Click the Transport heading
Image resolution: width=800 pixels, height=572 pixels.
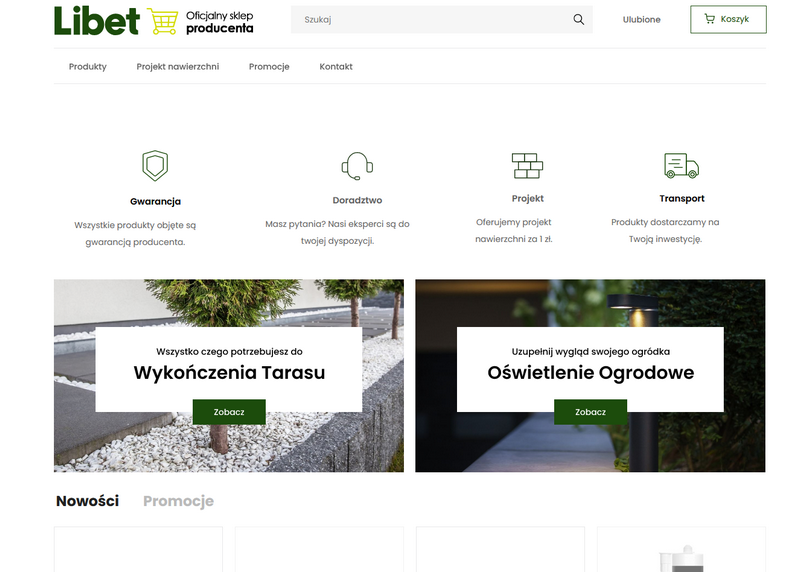[682, 198]
